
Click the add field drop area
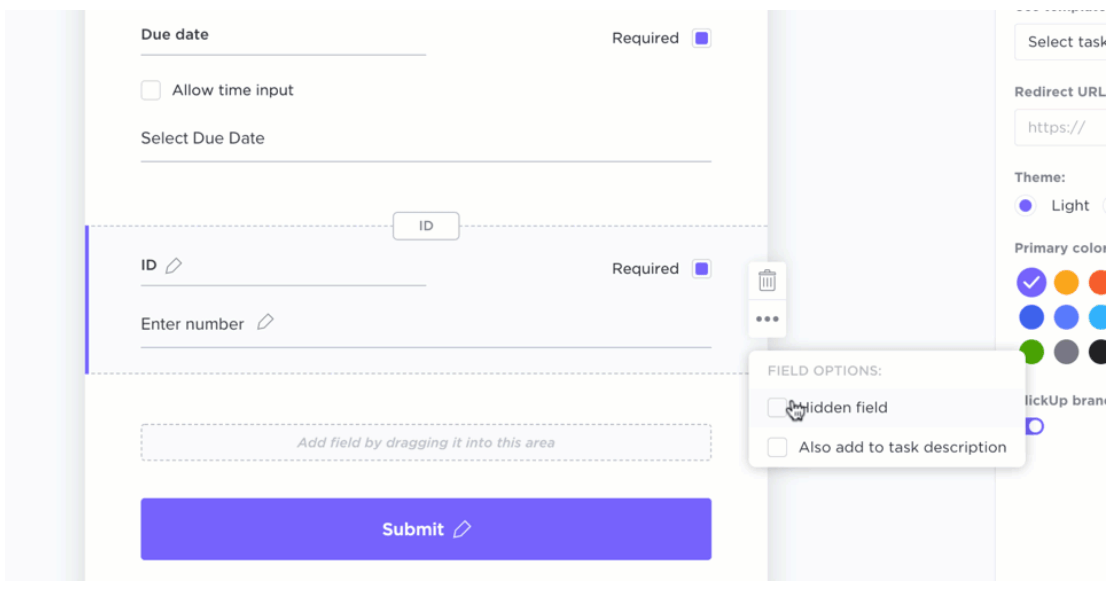(425, 442)
